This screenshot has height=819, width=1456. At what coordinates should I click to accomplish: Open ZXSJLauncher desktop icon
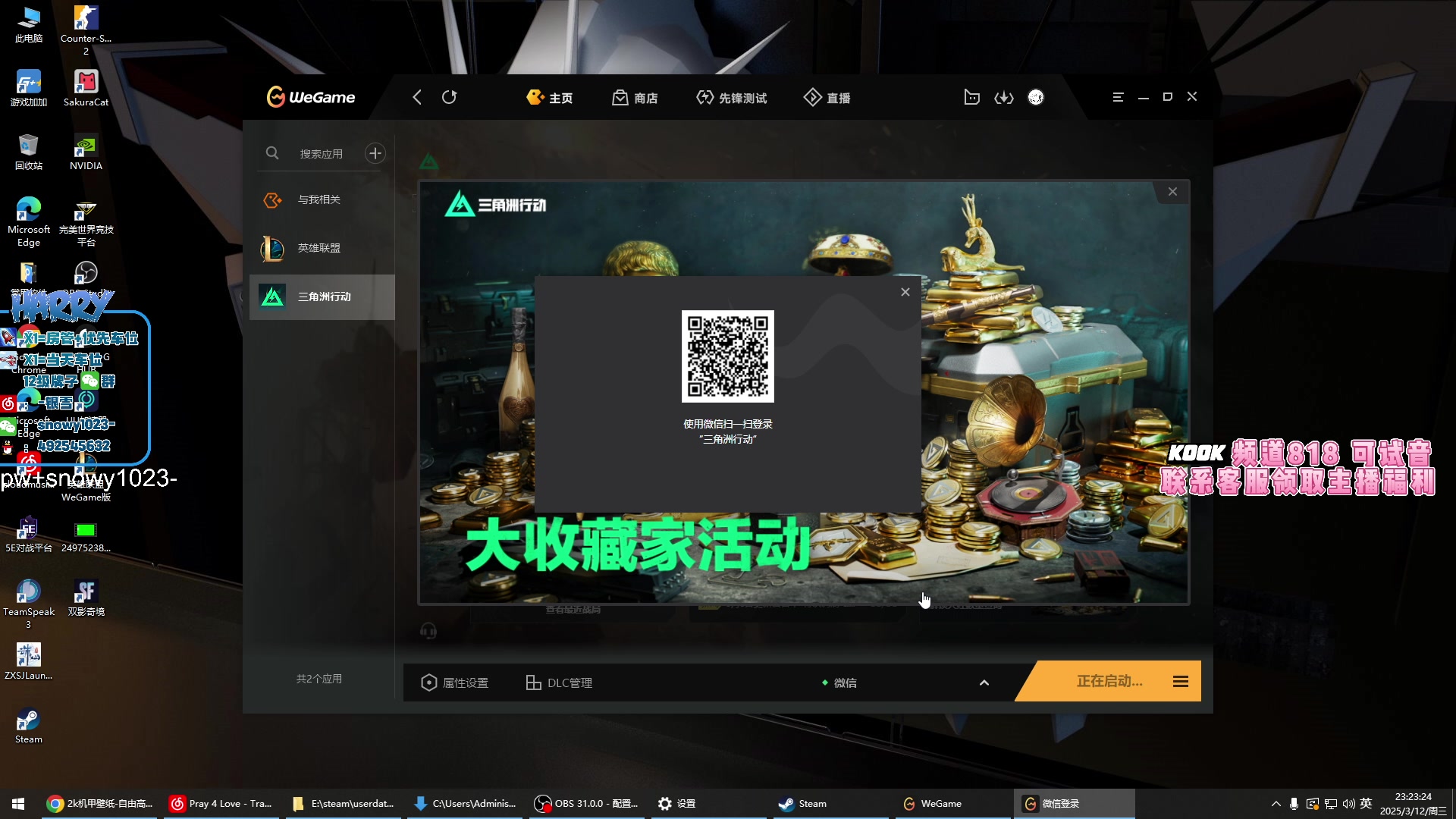(x=29, y=662)
